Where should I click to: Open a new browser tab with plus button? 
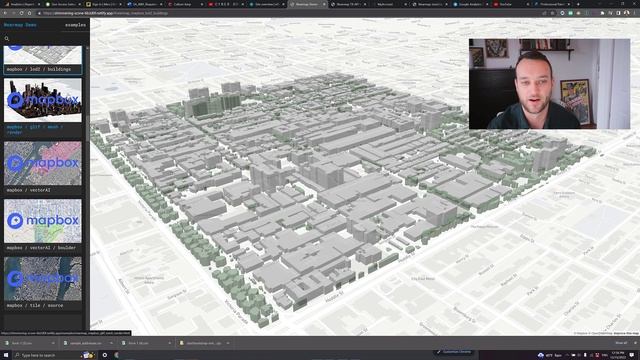coord(578,4)
